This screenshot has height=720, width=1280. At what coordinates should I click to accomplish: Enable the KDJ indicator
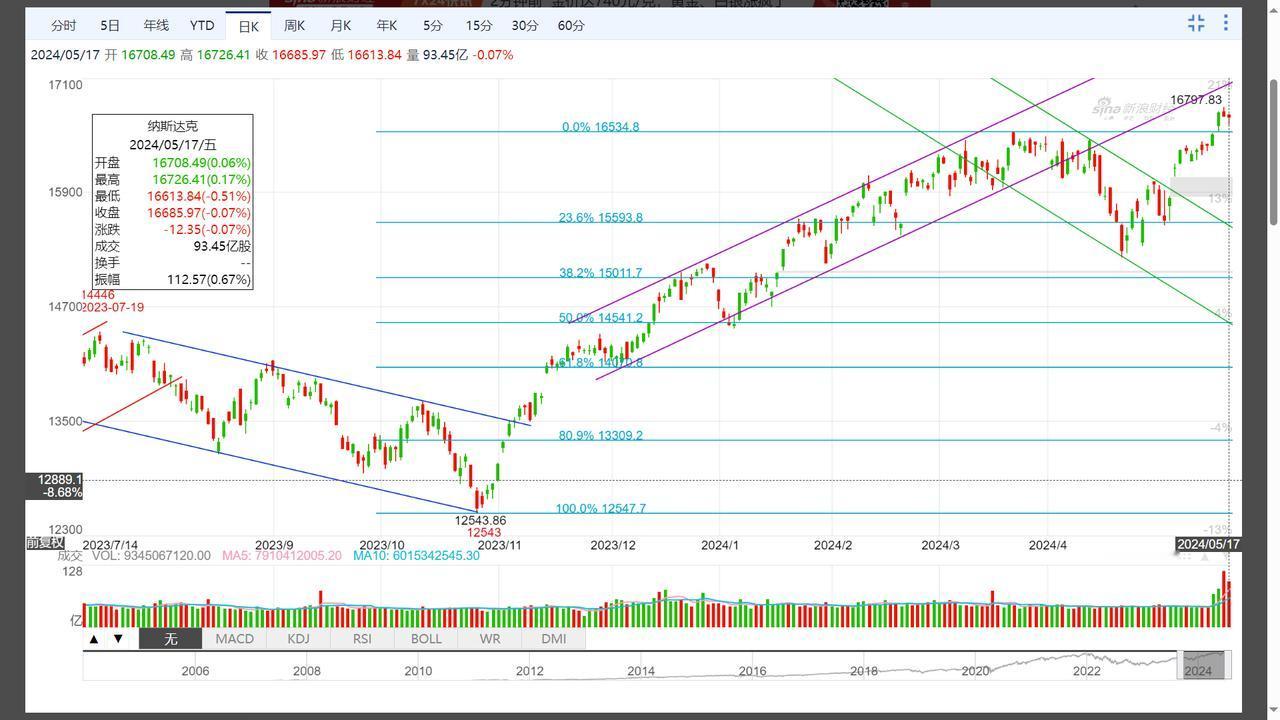pos(298,638)
